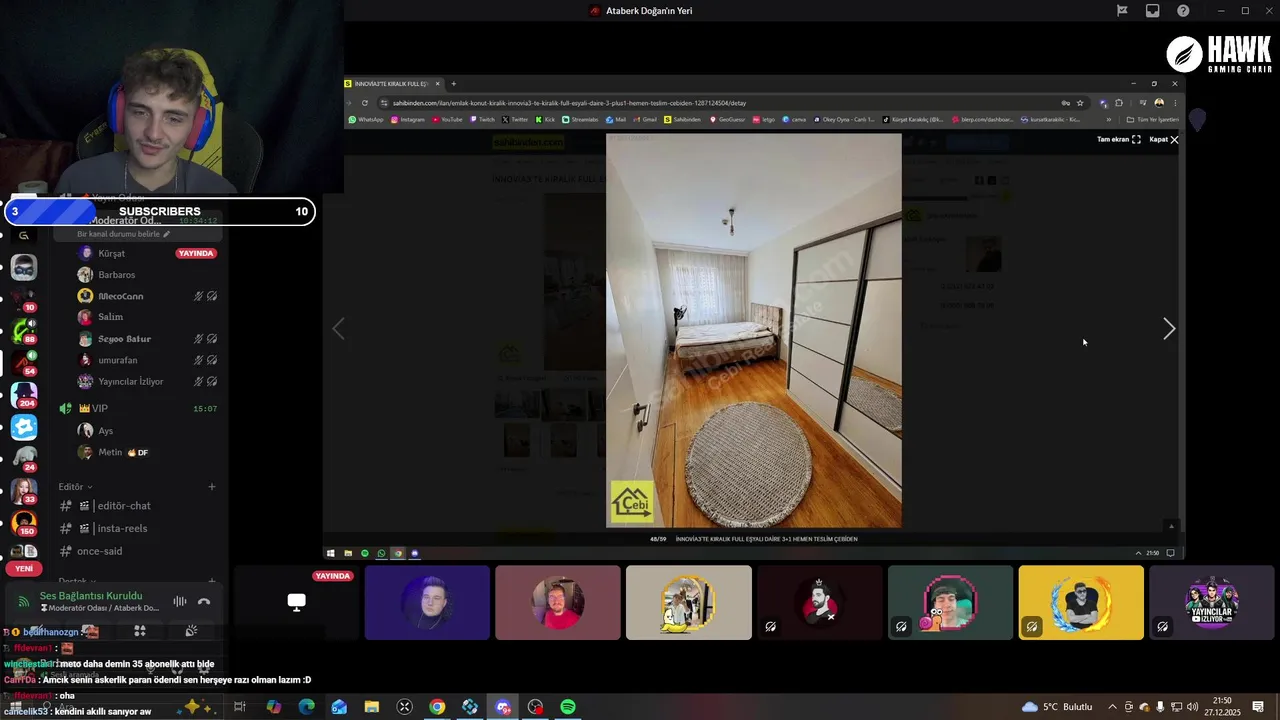This screenshot has width=1280, height=720.
Task: Close the INNOVIA3'TE KIRALIK browser tab
Action: tap(437, 84)
